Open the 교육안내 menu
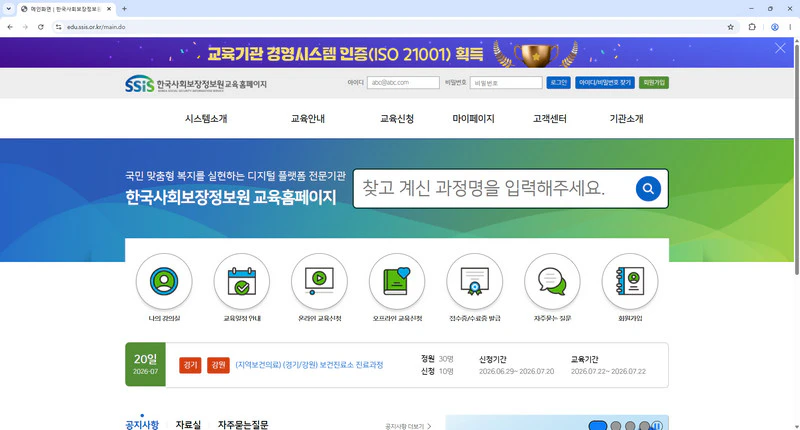 308,118
